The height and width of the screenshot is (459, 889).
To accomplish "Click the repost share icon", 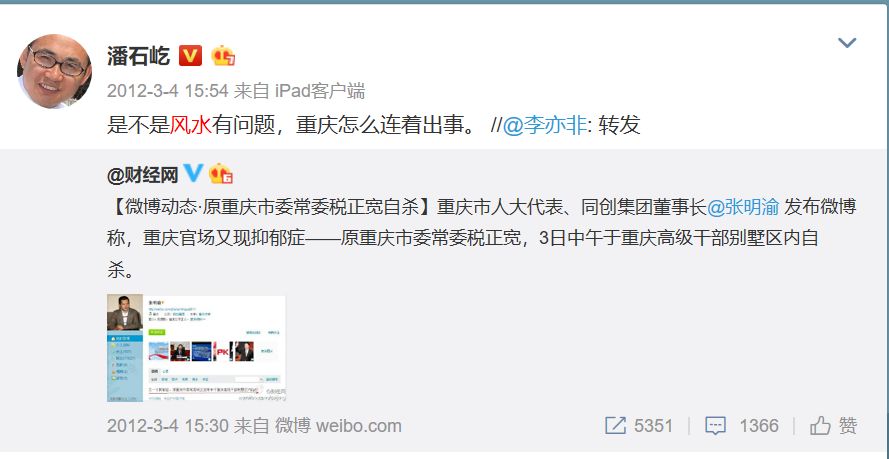I will 615,426.
